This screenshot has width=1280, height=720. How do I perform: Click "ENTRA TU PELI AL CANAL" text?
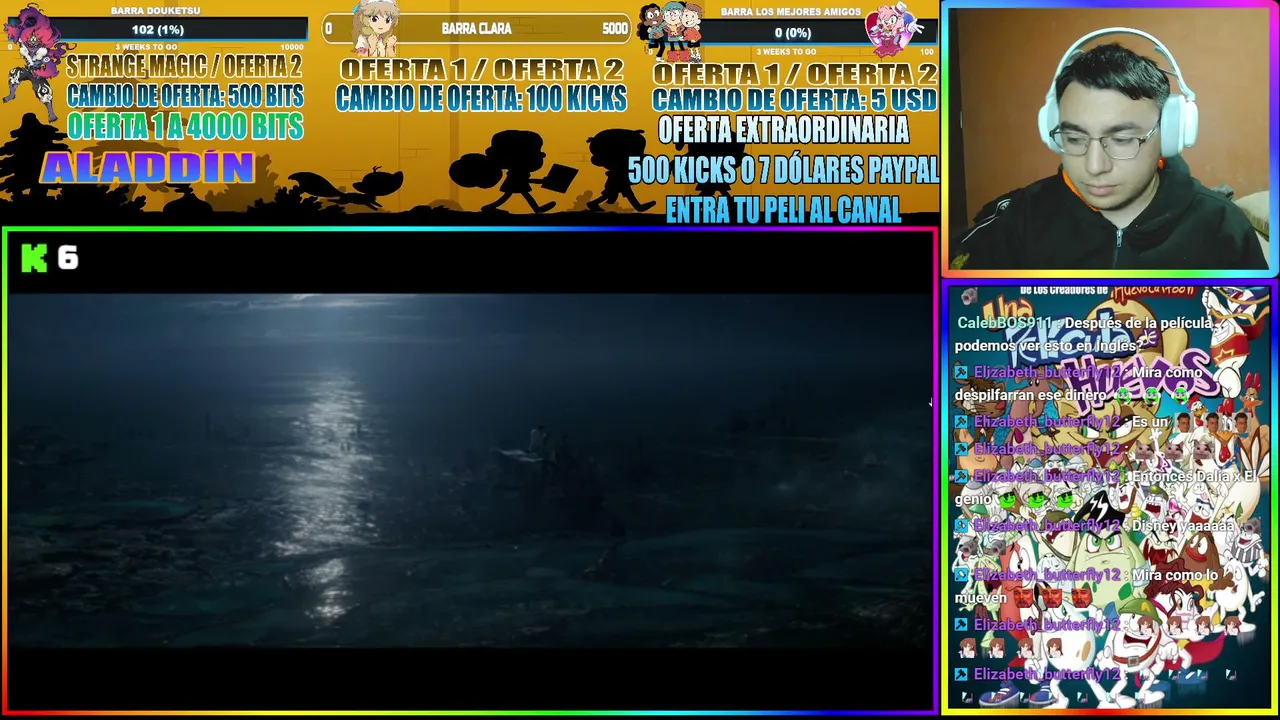(x=783, y=210)
